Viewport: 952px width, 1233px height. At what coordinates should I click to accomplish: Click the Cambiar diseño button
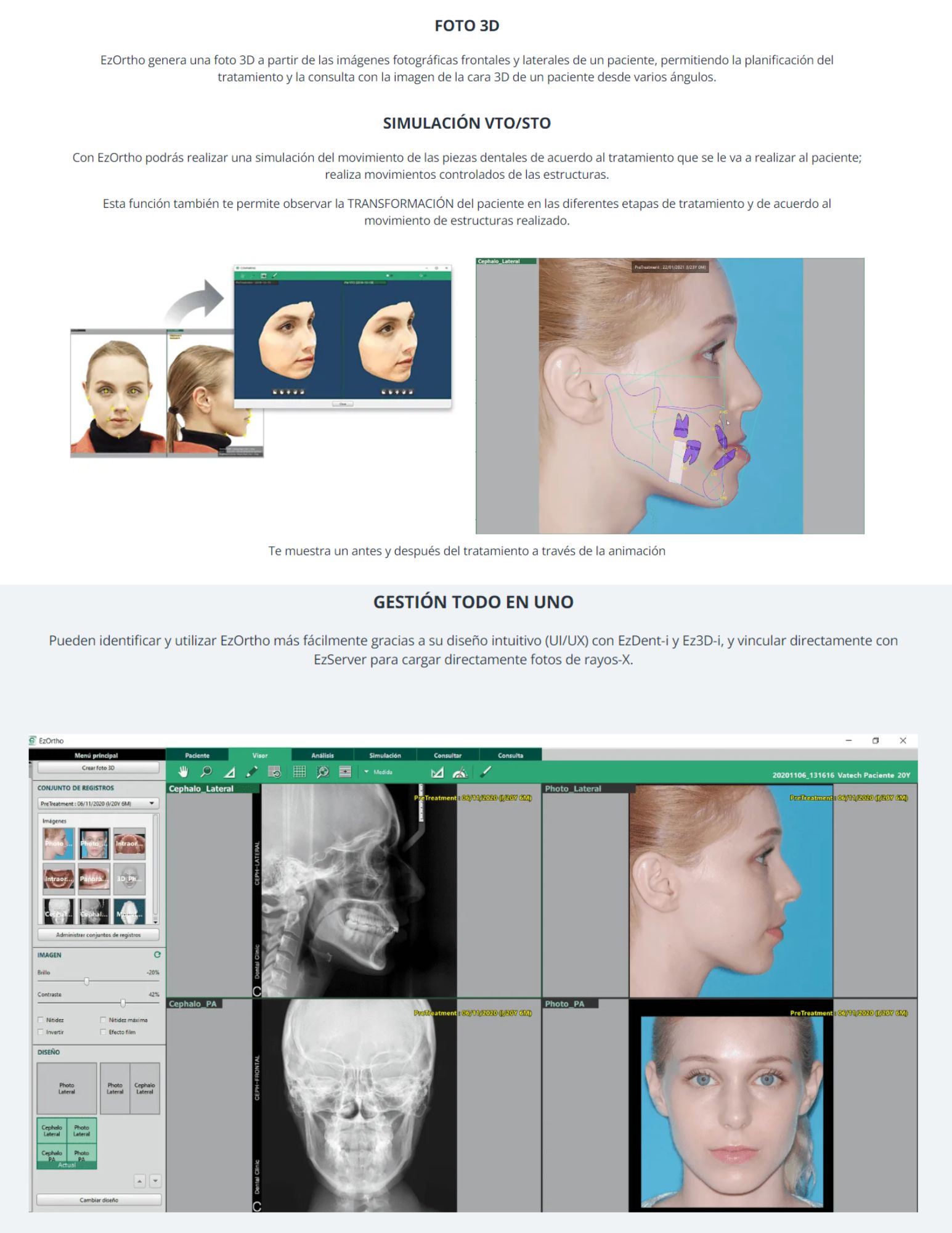(x=99, y=1200)
